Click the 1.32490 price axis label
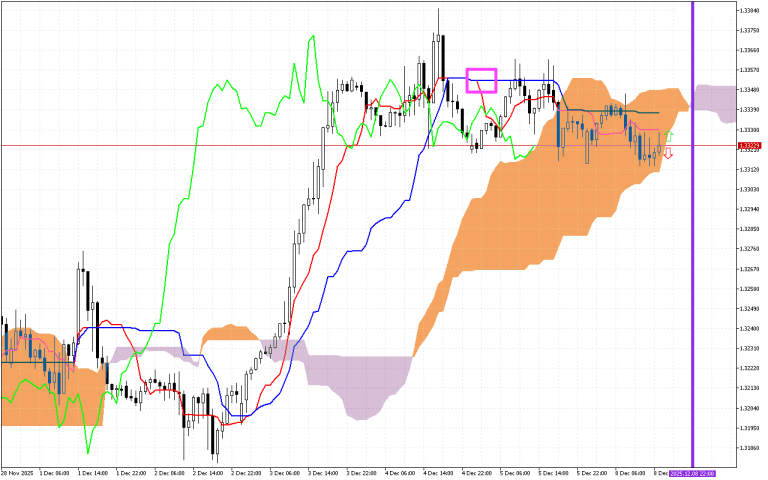This screenshot has width=768, height=480. pyautogui.click(x=749, y=309)
